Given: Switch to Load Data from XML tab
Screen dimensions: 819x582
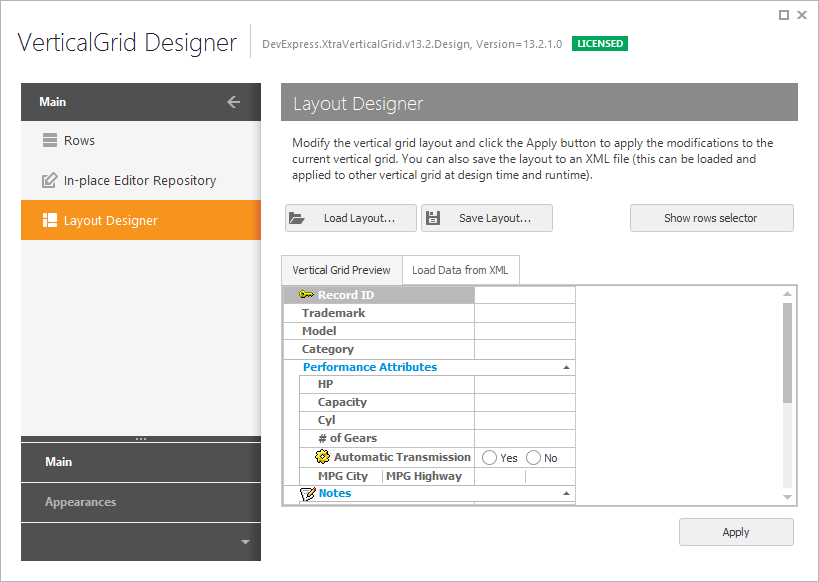Looking at the screenshot, I should pyautogui.click(x=460, y=270).
